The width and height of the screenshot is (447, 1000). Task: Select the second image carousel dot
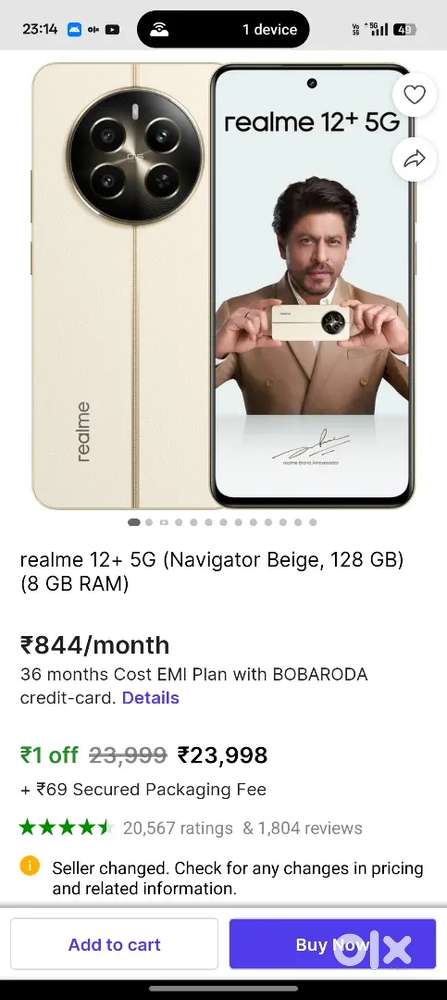pos(149,522)
